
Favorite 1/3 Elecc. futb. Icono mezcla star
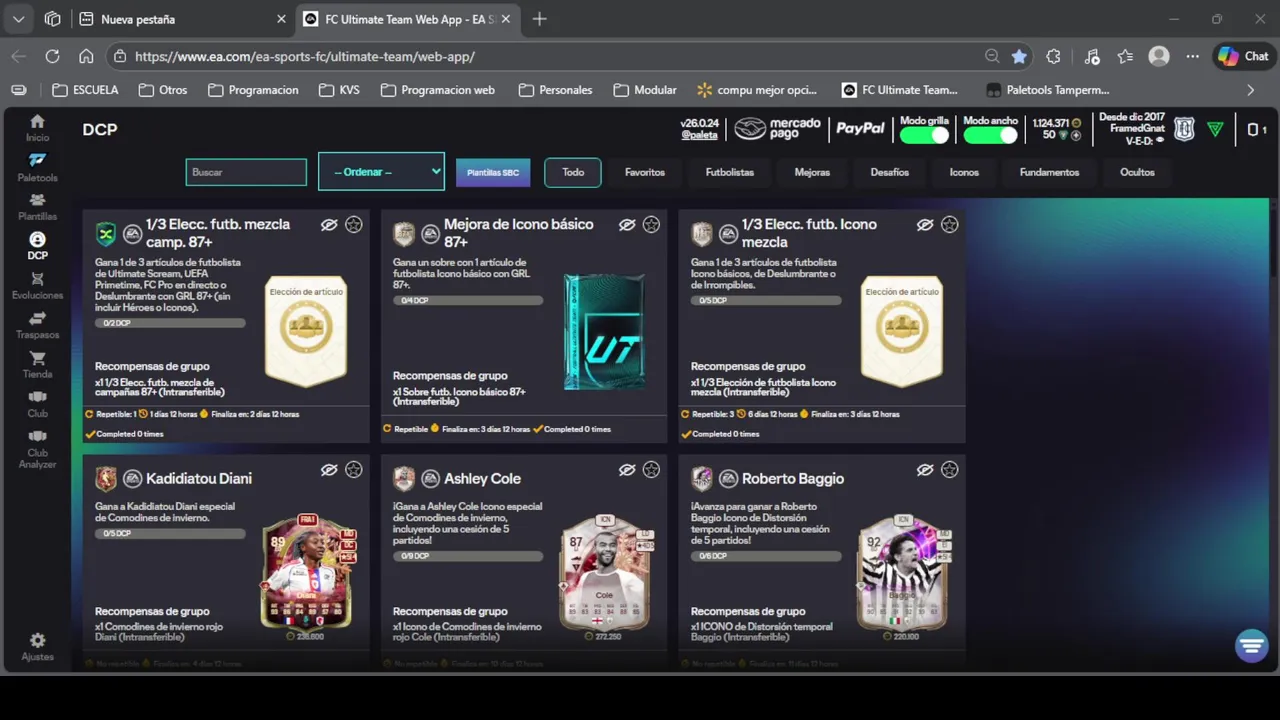click(x=949, y=225)
